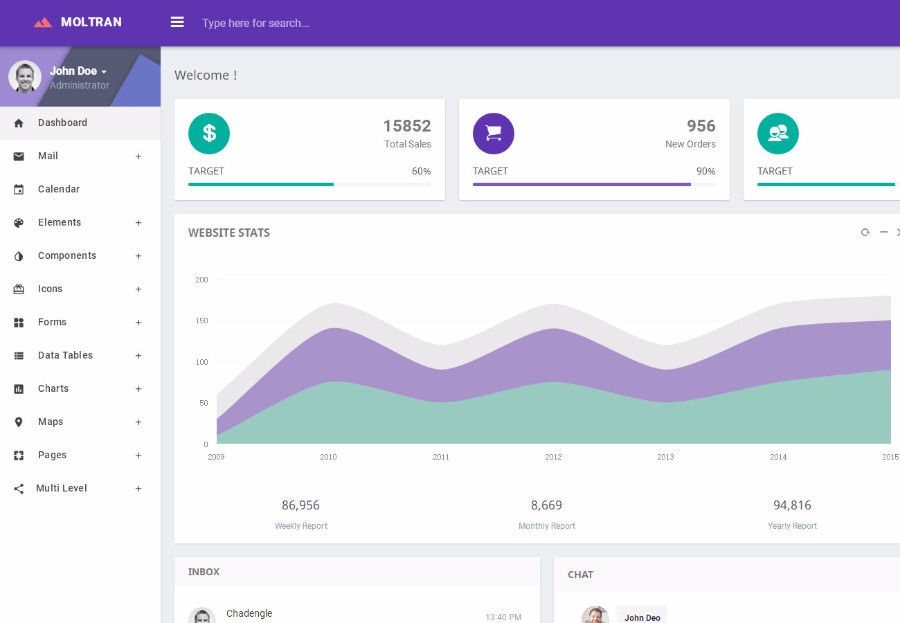Click the Charts icon in sidebar
The image size is (900, 623).
(18, 389)
